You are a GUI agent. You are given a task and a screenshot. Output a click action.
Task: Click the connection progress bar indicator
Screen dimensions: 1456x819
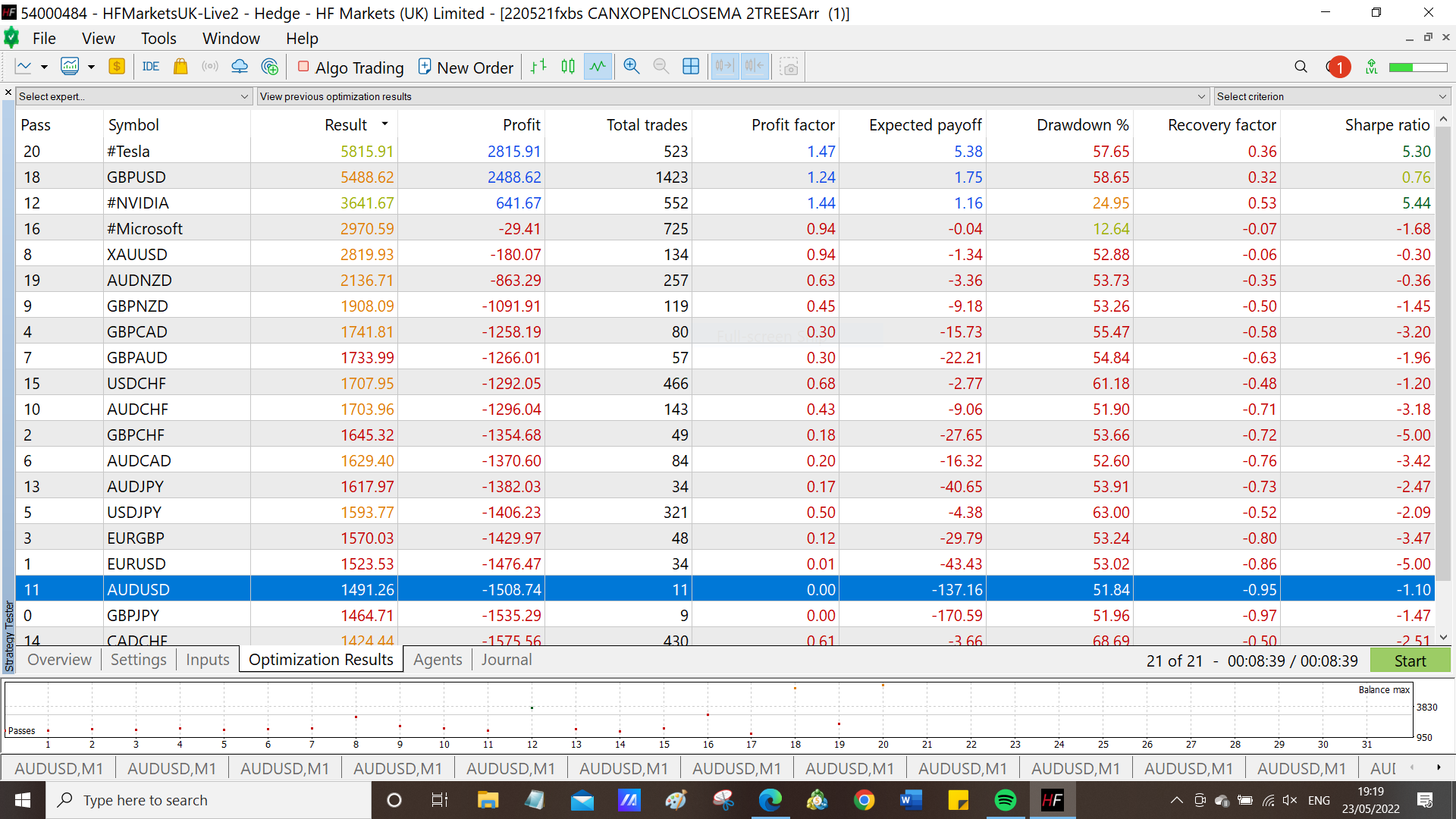tap(1418, 67)
